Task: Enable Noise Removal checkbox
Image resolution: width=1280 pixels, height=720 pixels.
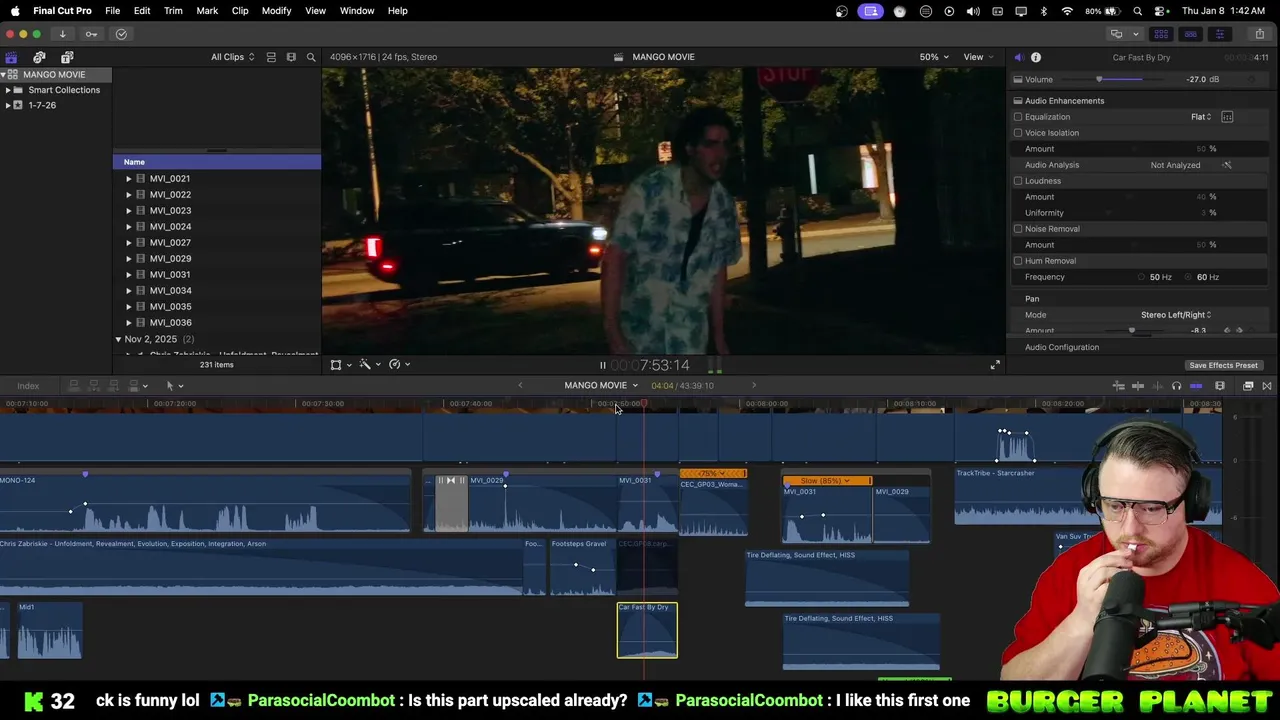Action: pos(1018,229)
